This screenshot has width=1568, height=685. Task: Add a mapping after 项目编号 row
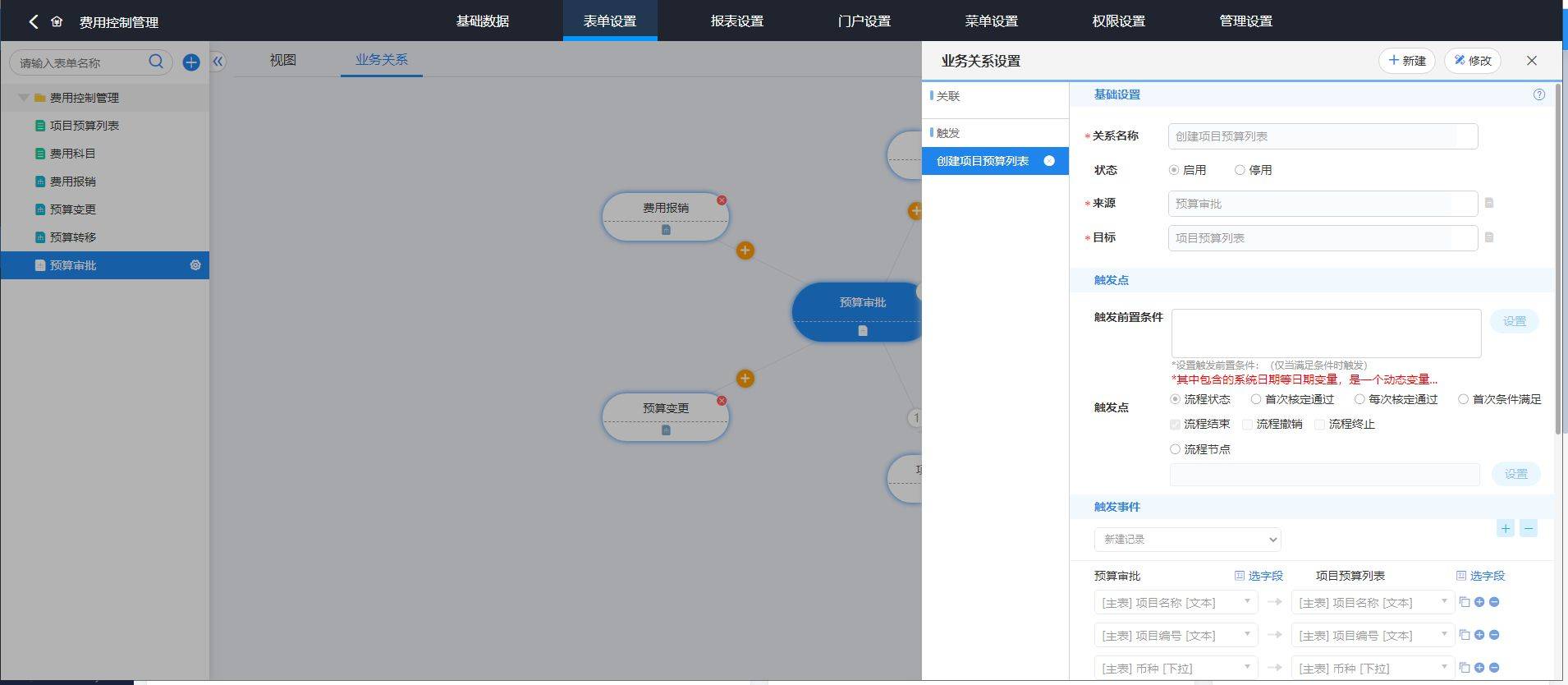tap(1479, 635)
